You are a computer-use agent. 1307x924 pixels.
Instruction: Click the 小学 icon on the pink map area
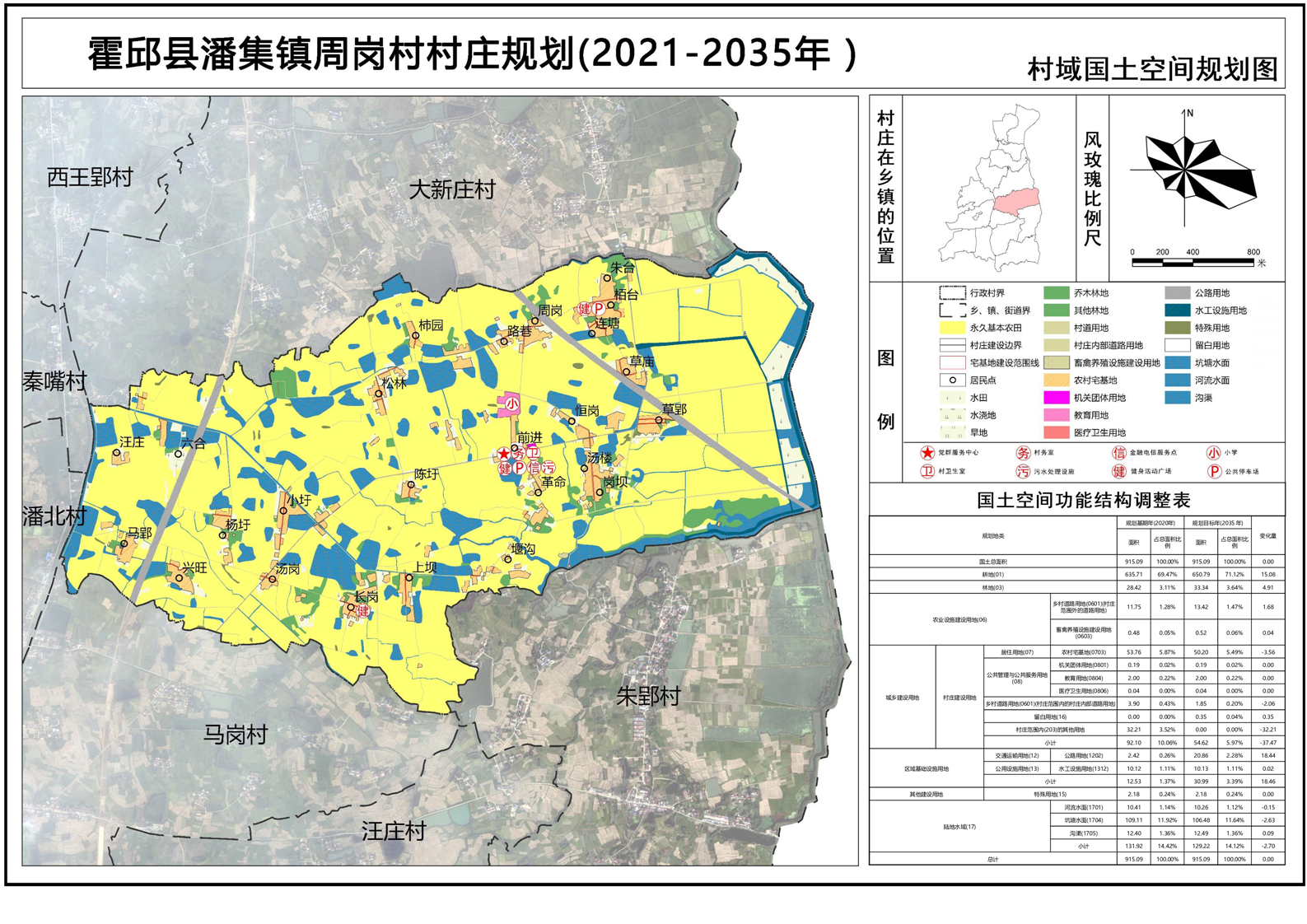click(x=511, y=404)
